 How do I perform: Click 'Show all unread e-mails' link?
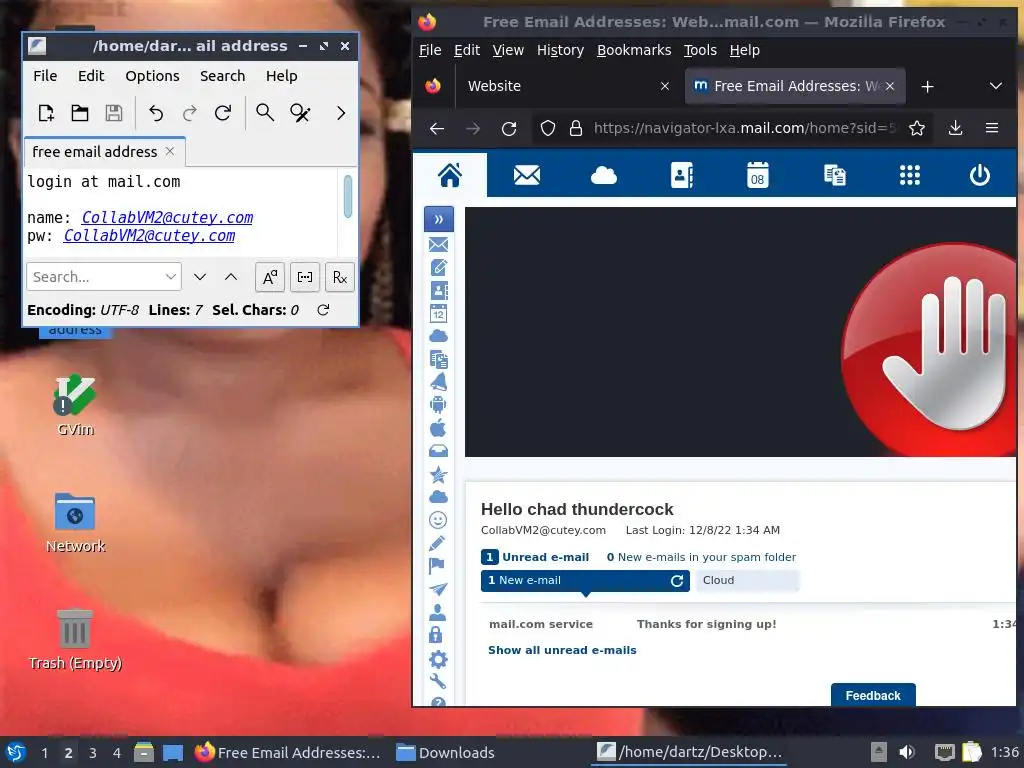click(562, 650)
